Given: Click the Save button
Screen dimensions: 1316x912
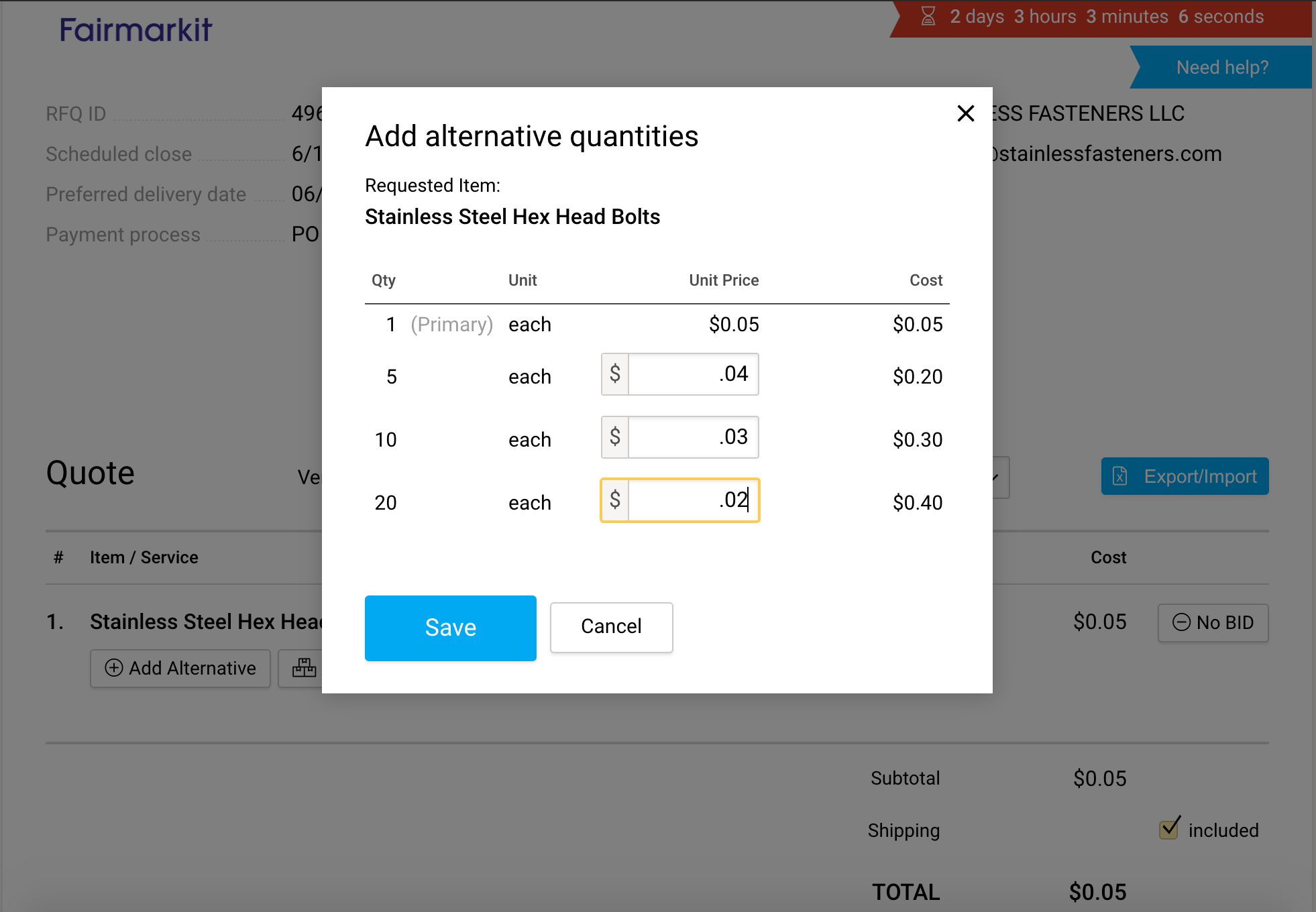Looking at the screenshot, I should 450,628.
